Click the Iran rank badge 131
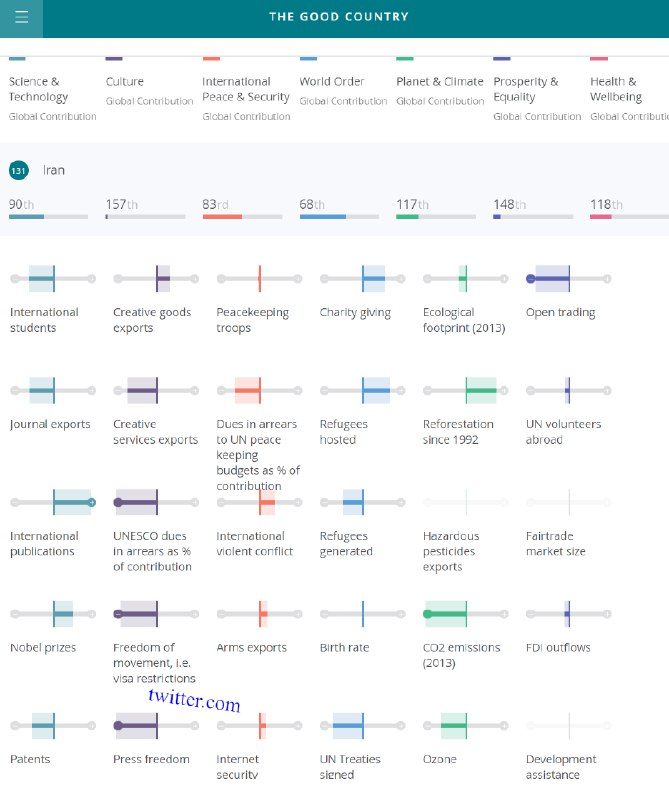Screen dimensions: 669x800 point(18,171)
